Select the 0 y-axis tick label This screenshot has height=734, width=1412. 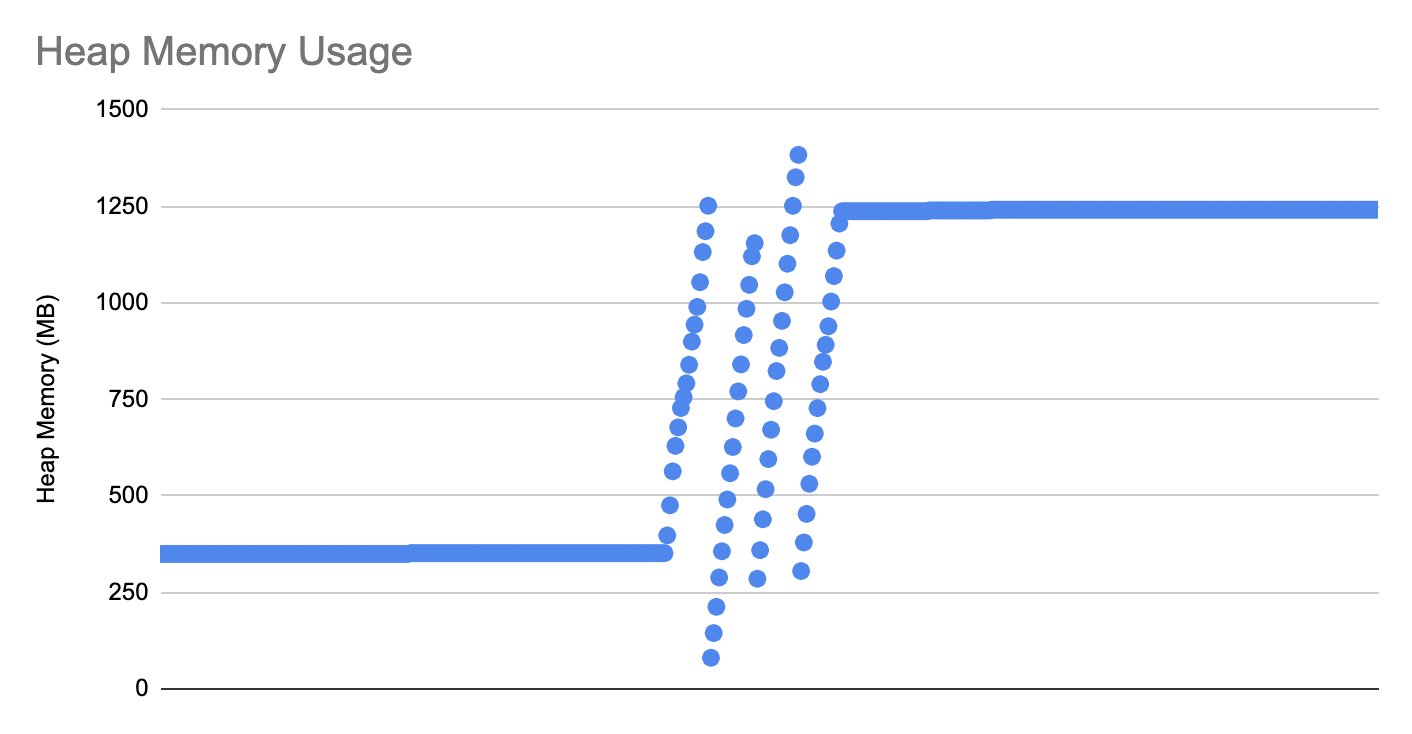(142, 689)
